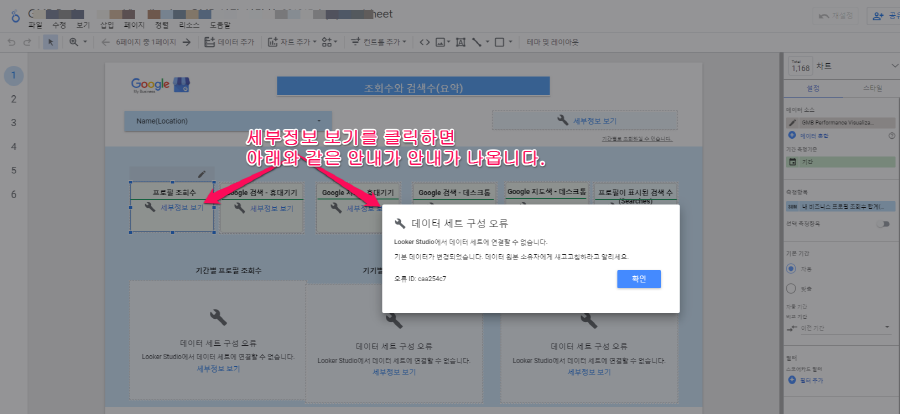Open the Name(Location) dropdown control
The image size is (900, 414).
coord(228,121)
